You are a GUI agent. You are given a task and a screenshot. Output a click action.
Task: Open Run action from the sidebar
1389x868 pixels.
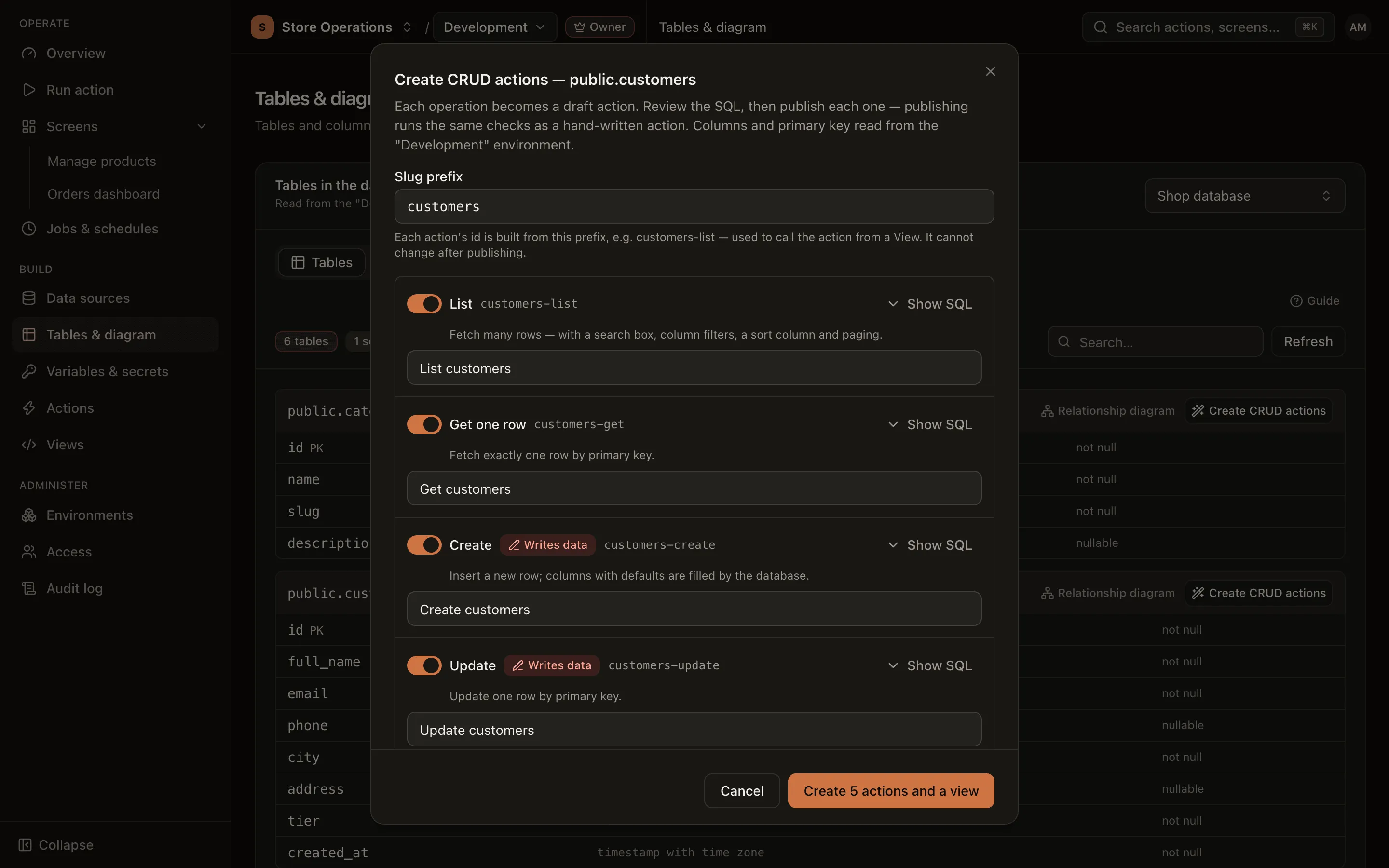(115, 90)
